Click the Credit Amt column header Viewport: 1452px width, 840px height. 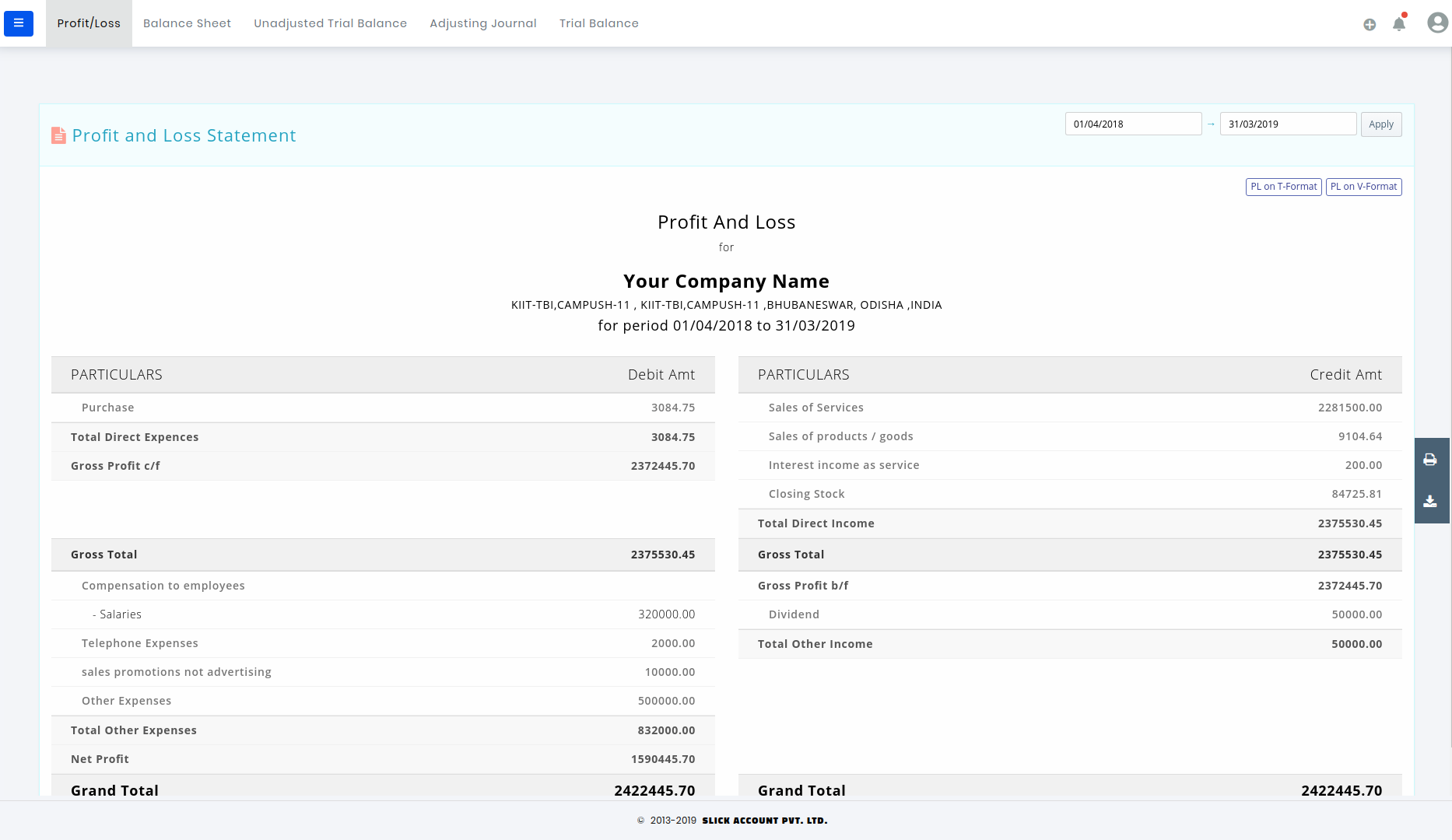point(1346,375)
